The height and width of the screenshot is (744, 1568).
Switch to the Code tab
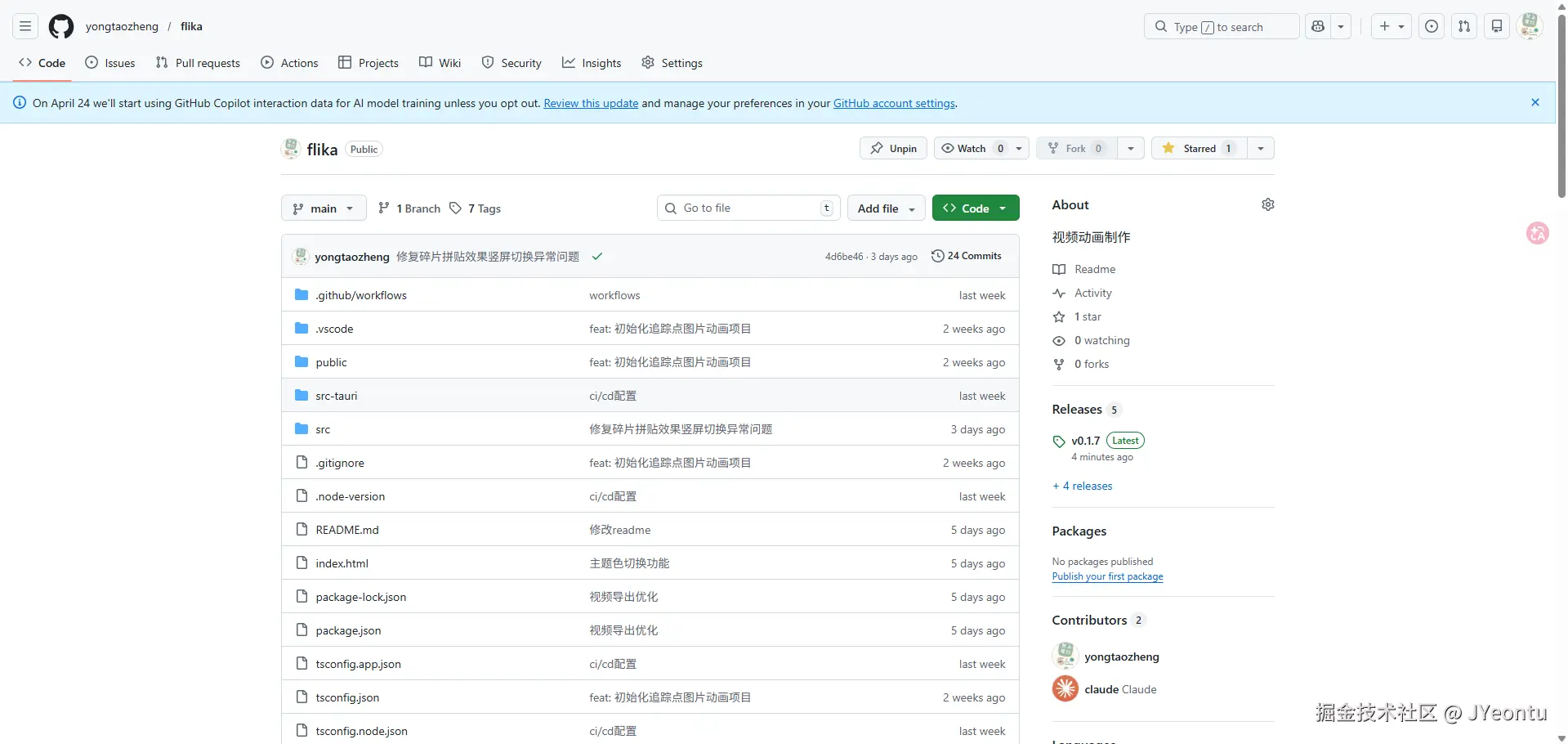pyautogui.click(x=42, y=63)
